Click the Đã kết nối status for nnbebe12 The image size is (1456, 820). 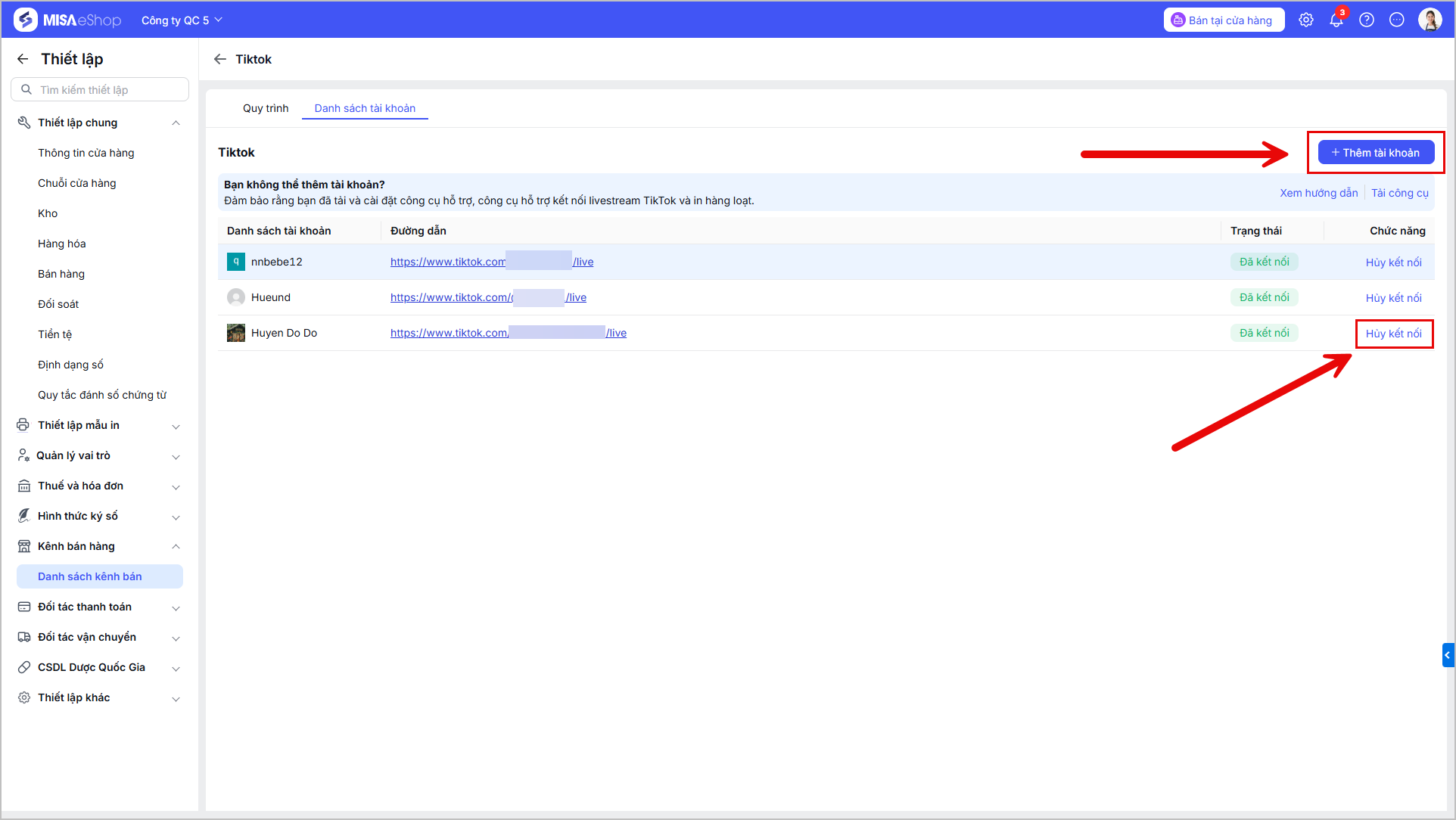pyautogui.click(x=1264, y=262)
